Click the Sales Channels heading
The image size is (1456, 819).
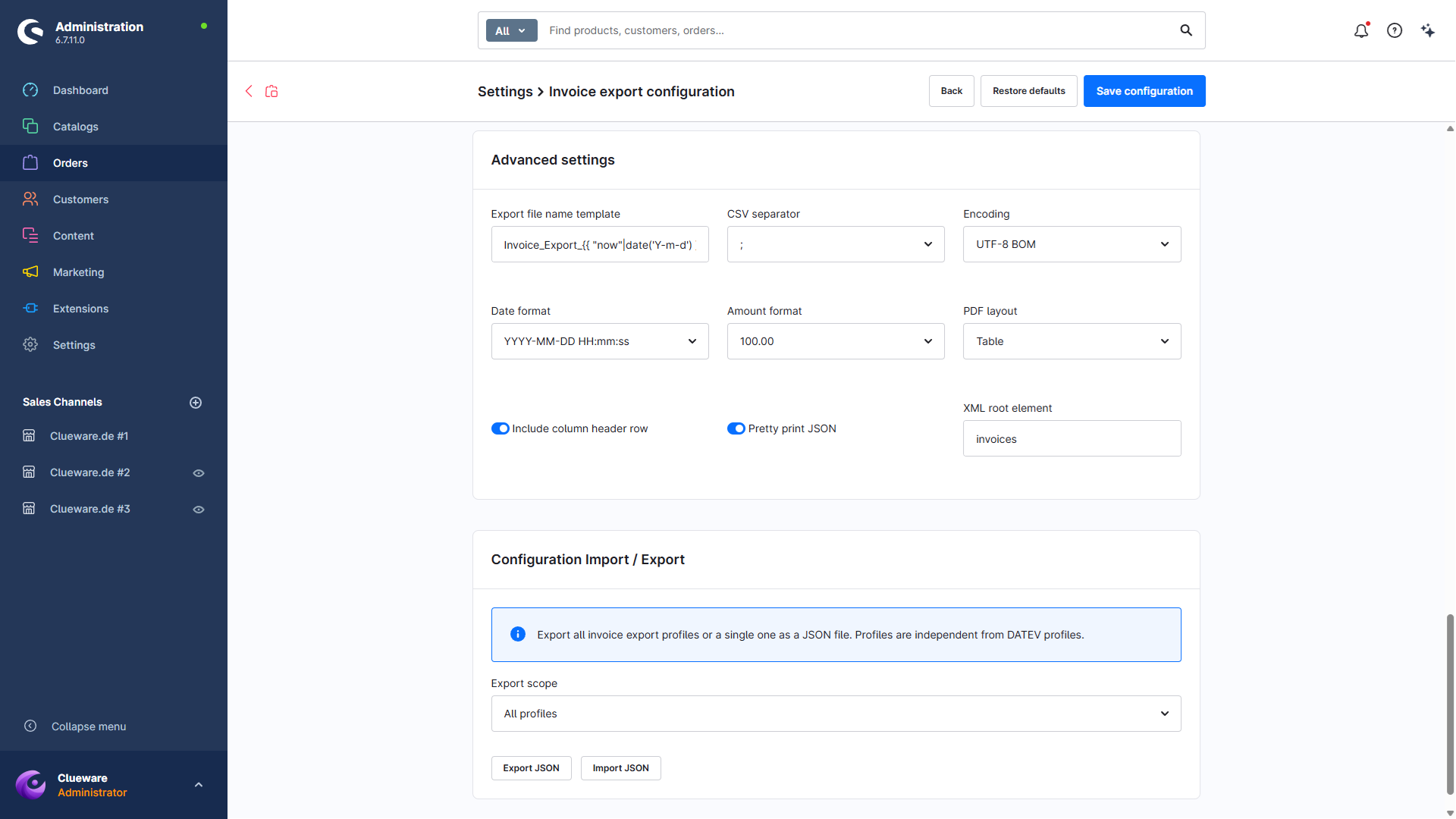(x=62, y=402)
